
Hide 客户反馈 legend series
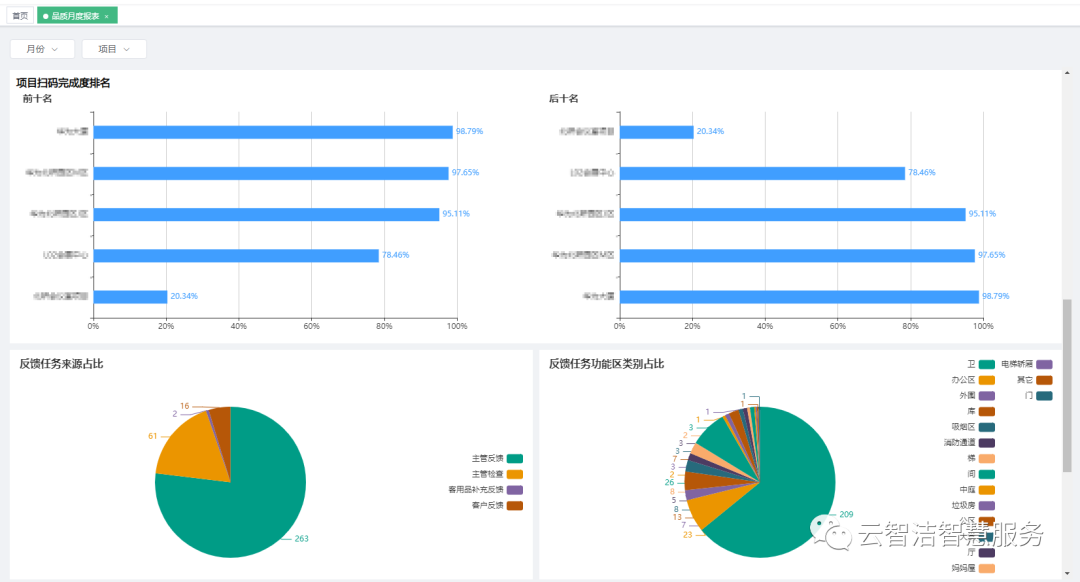pos(514,506)
